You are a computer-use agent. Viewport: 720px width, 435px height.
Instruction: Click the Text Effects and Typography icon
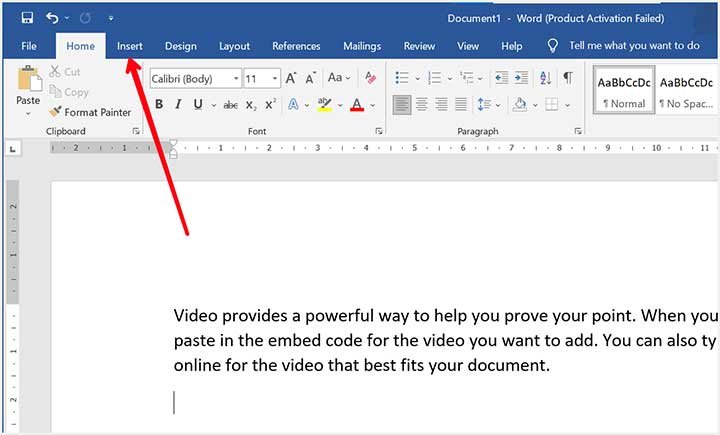[x=293, y=105]
